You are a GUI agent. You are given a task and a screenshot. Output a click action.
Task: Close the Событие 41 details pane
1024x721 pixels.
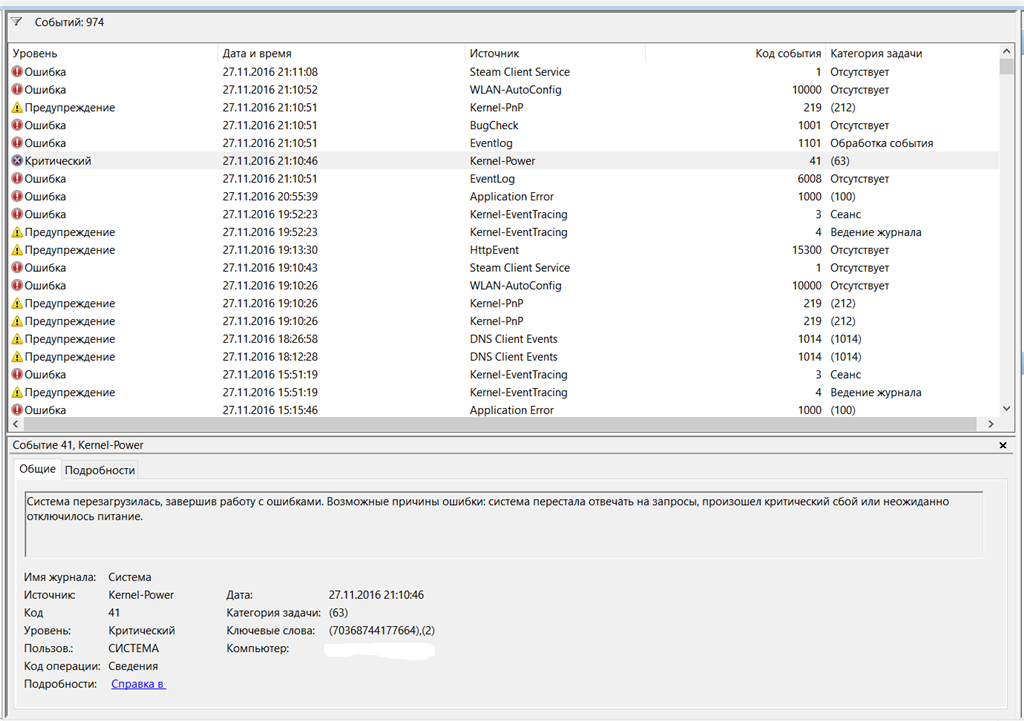pos(1003,445)
